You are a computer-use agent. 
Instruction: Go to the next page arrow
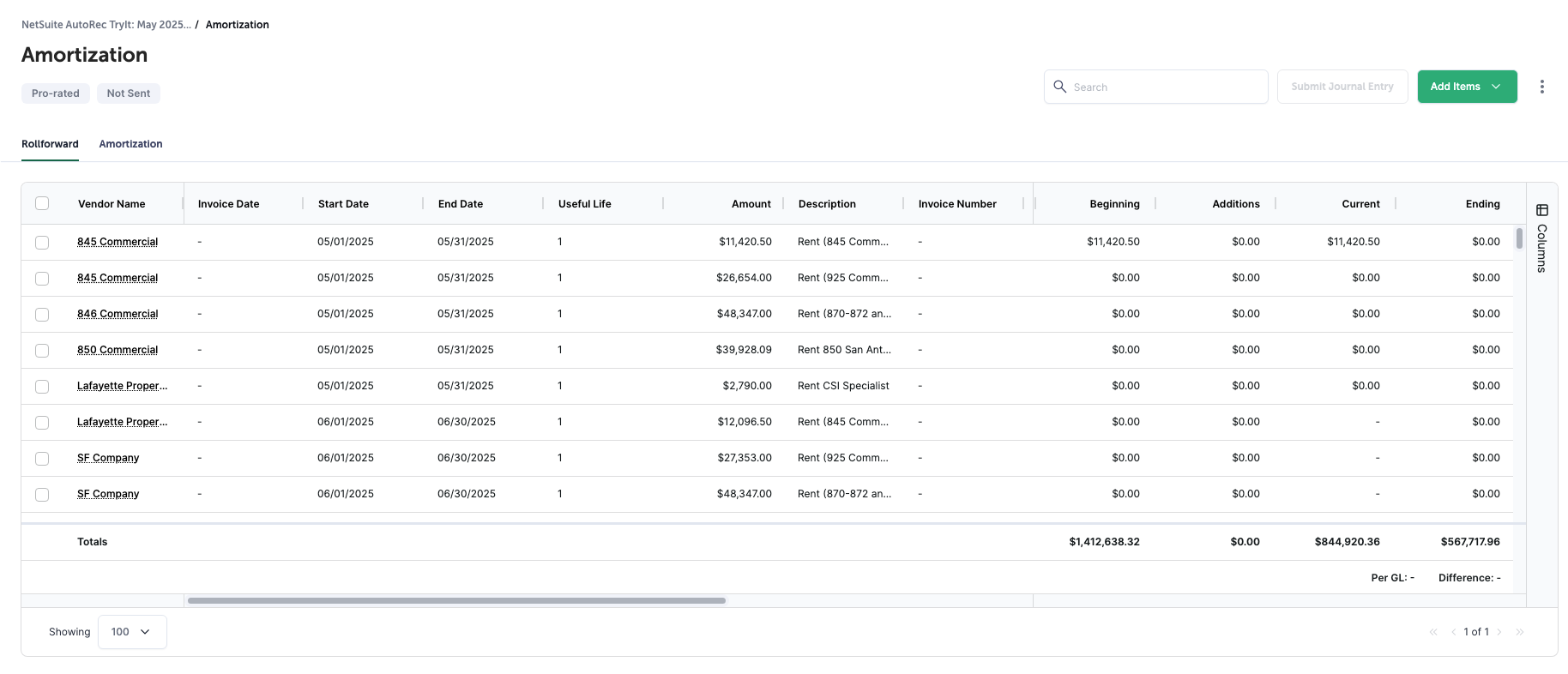(1499, 632)
